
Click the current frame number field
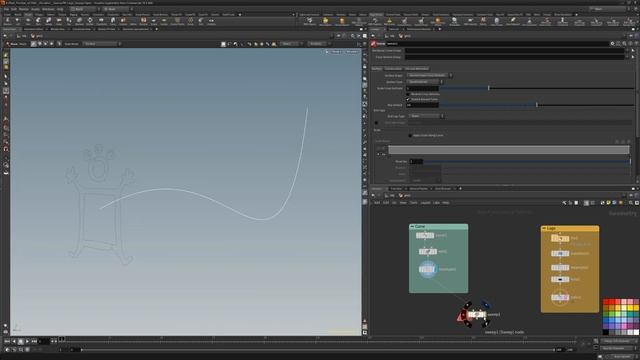(43, 341)
